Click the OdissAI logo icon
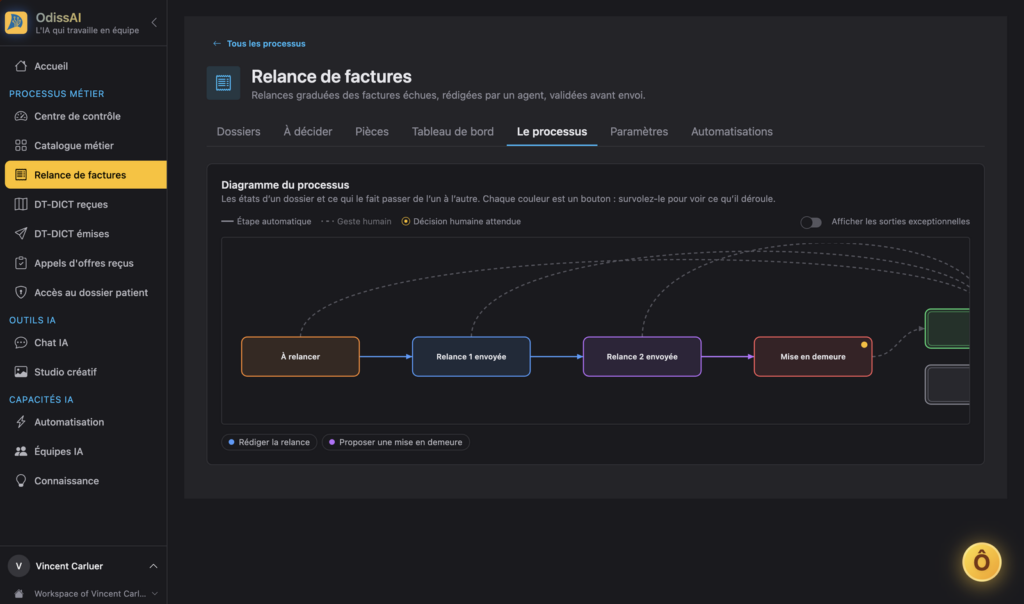Viewport: 1024px width, 604px height. click(x=16, y=22)
